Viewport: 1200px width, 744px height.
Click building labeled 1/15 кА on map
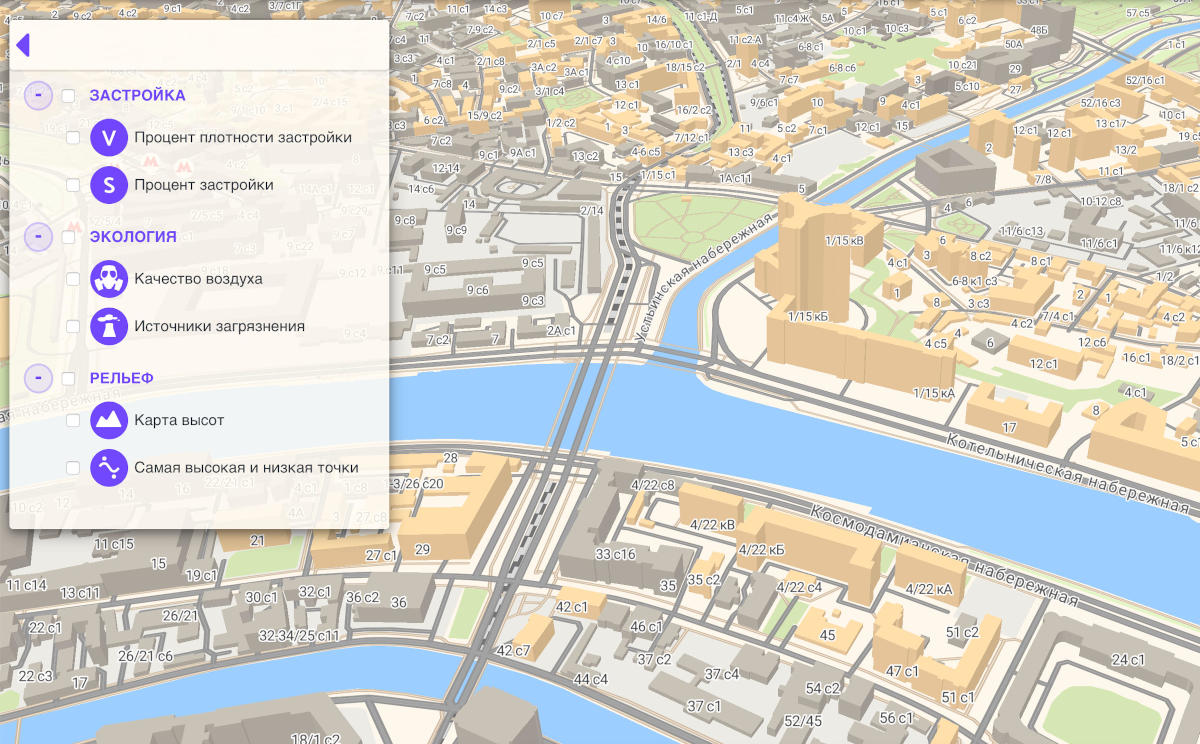934,393
